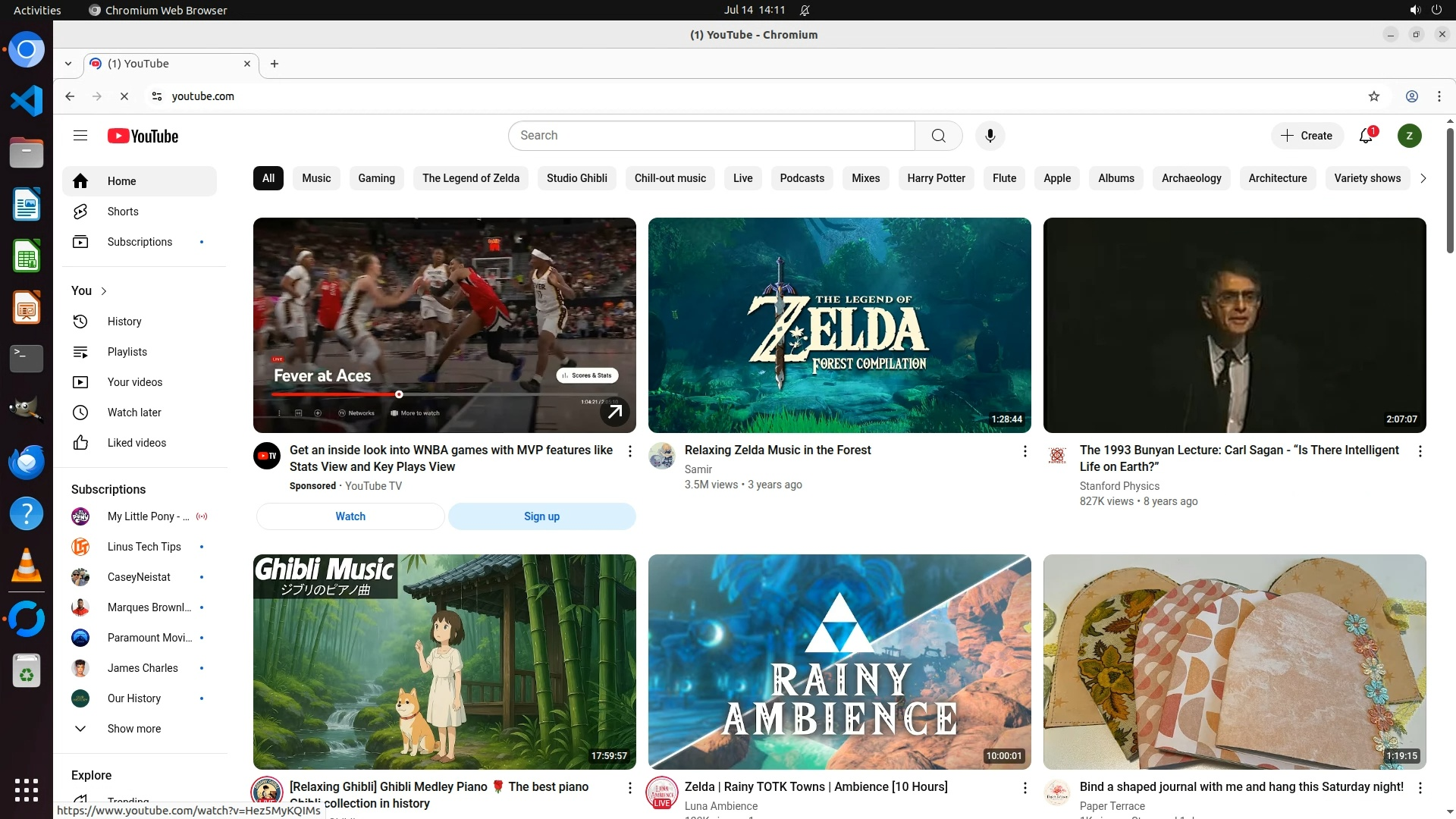The image size is (1456, 819).
Task: Open the Carl Sagan lecture thumbnail
Action: tap(1234, 325)
